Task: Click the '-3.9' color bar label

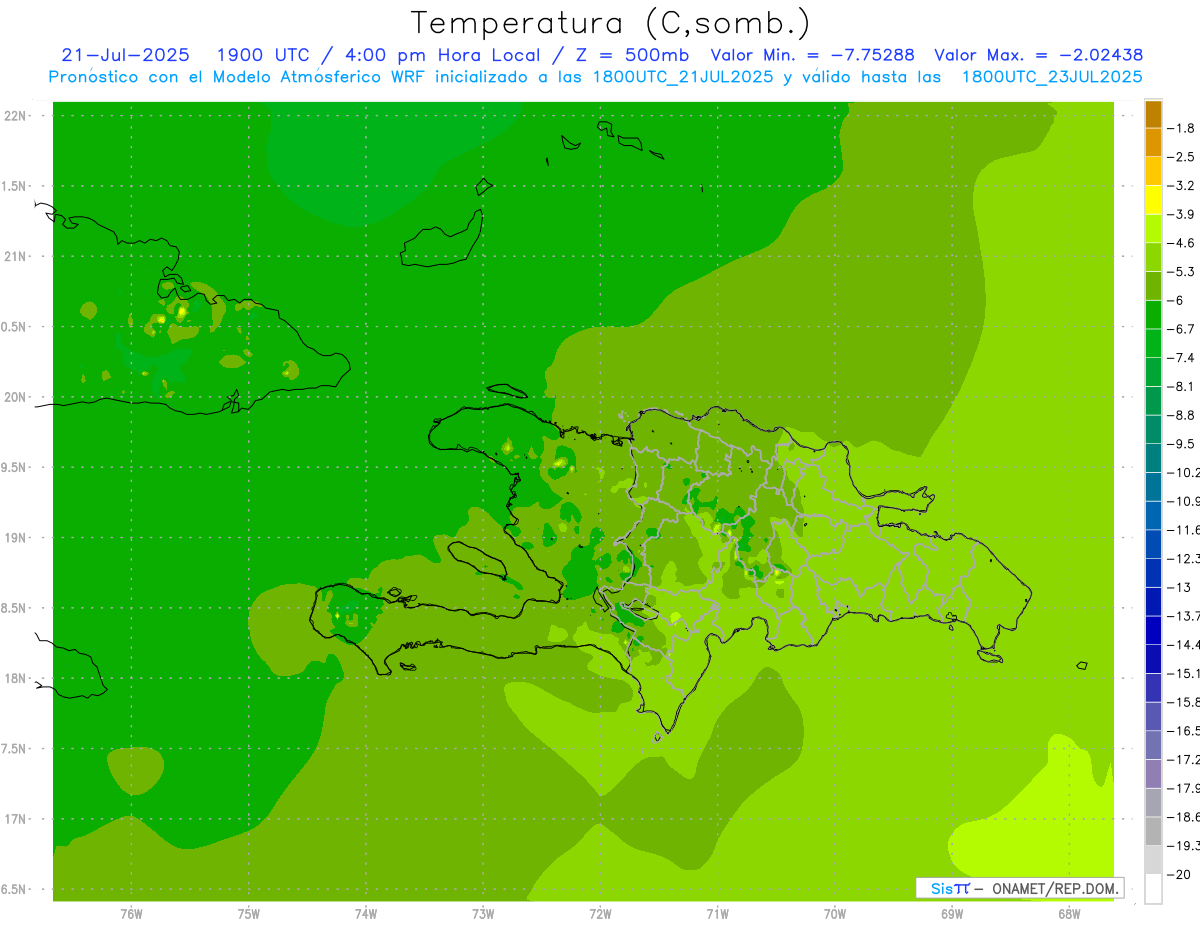Action: click(x=1182, y=215)
